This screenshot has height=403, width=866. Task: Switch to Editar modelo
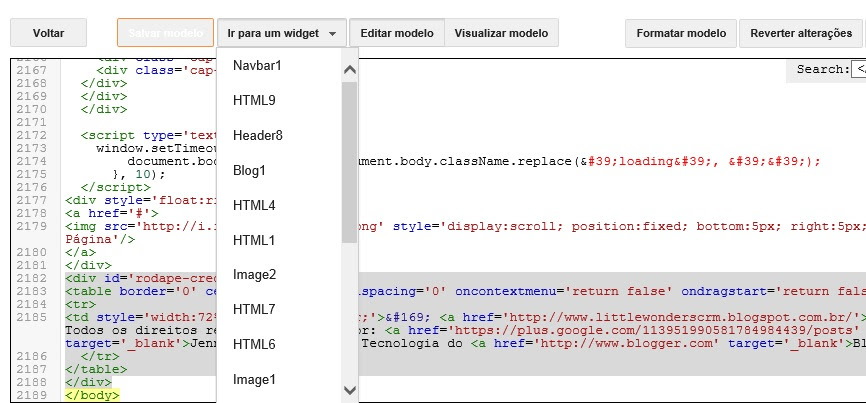pos(397,33)
